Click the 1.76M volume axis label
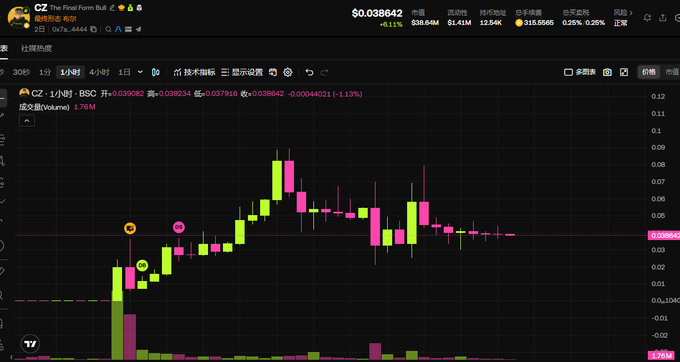The image size is (680, 362). [x=660, y=356]
